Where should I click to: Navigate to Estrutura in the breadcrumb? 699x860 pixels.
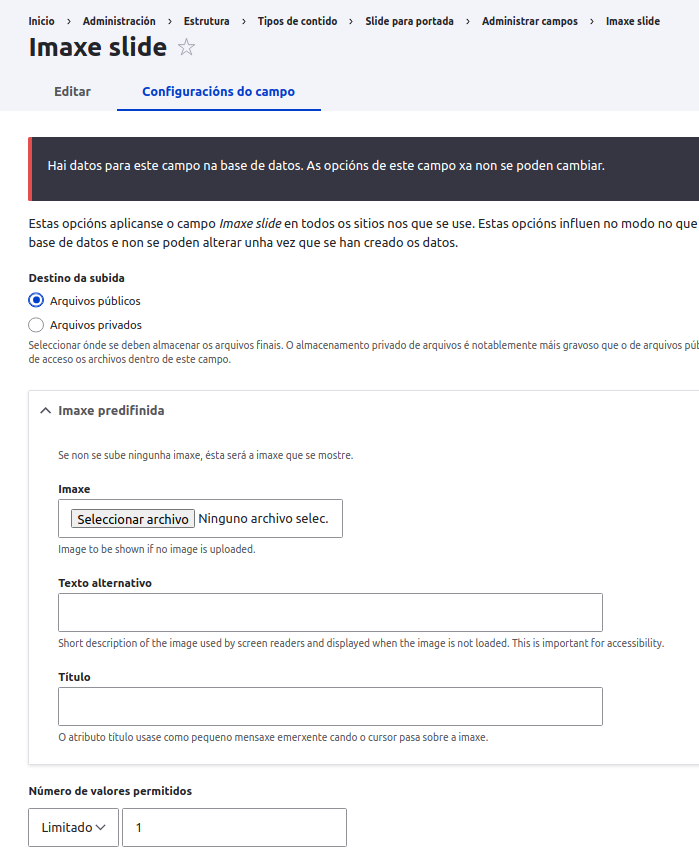point(206,21)
